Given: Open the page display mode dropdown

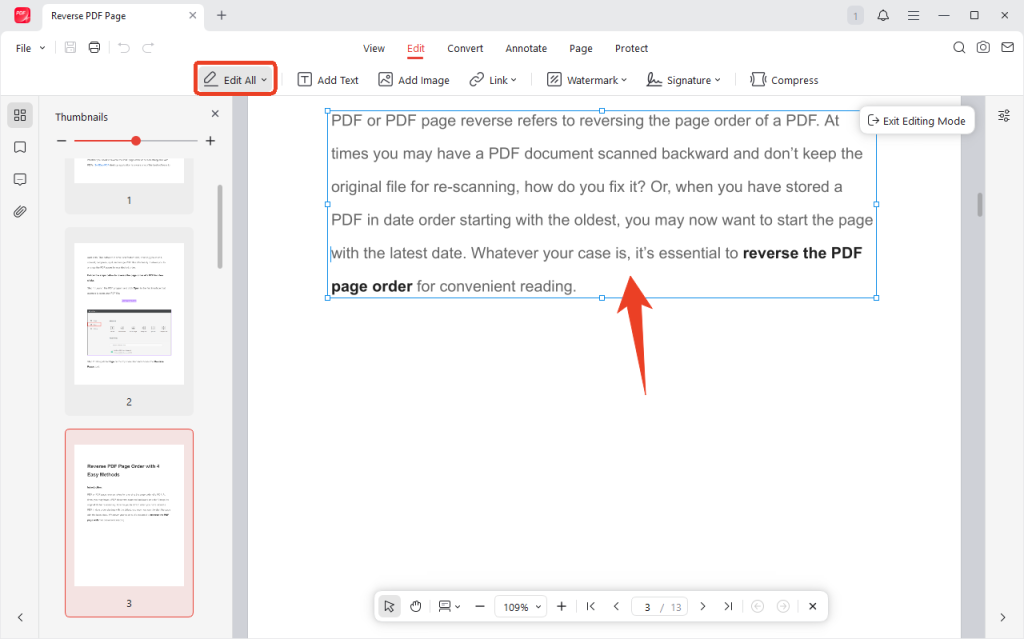Looking at the screenshot, I should pyautogui.click(x=449, y=606).
